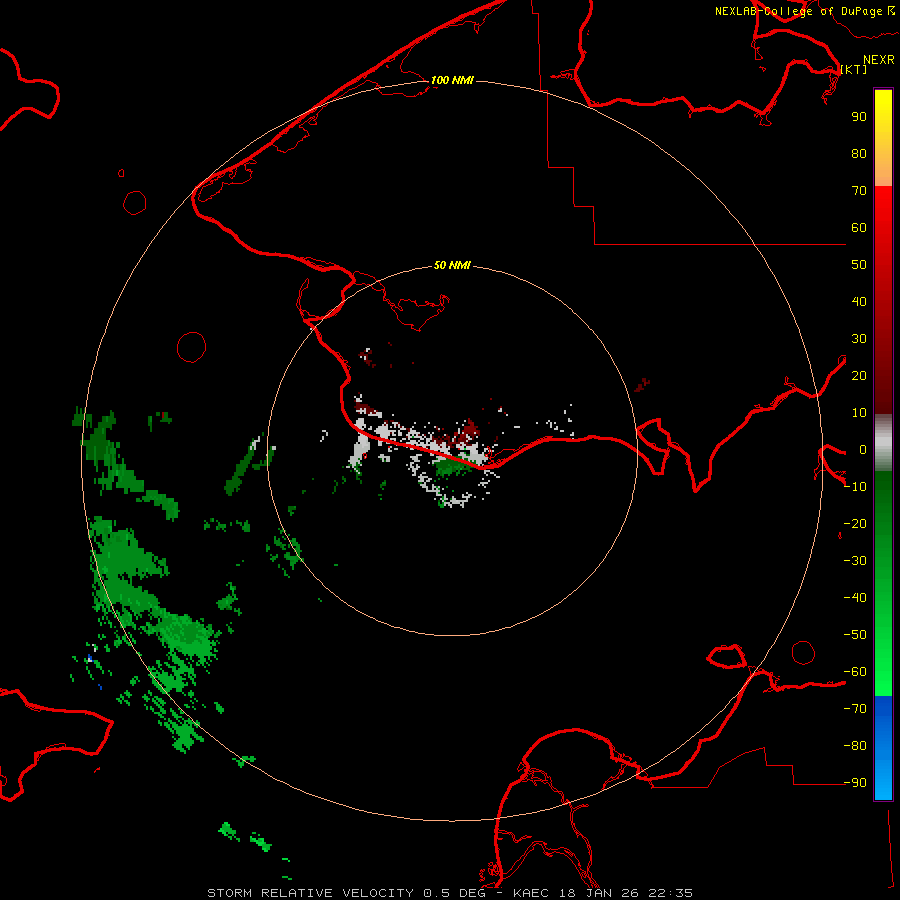Click the -10 value on velocity scale

coord(855,487)
